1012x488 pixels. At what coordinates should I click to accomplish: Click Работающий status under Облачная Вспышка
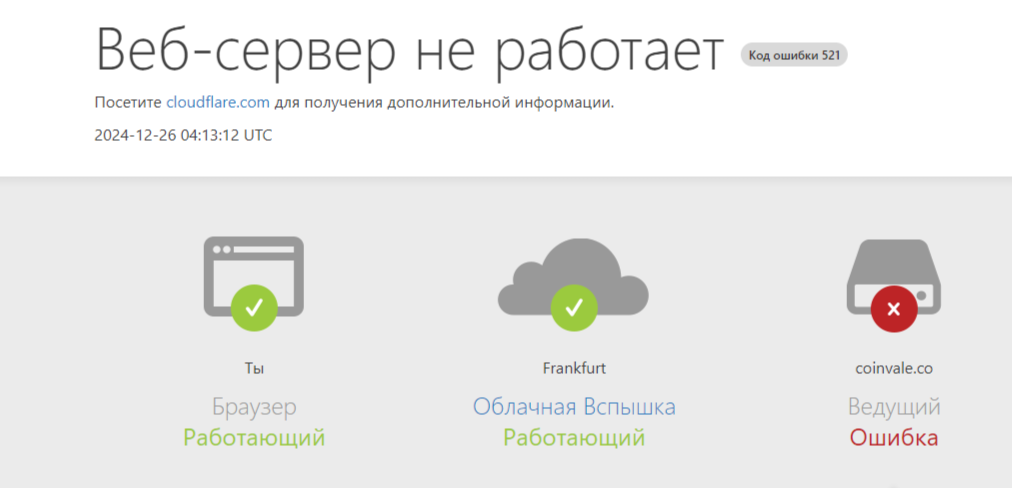pos(574,438)
